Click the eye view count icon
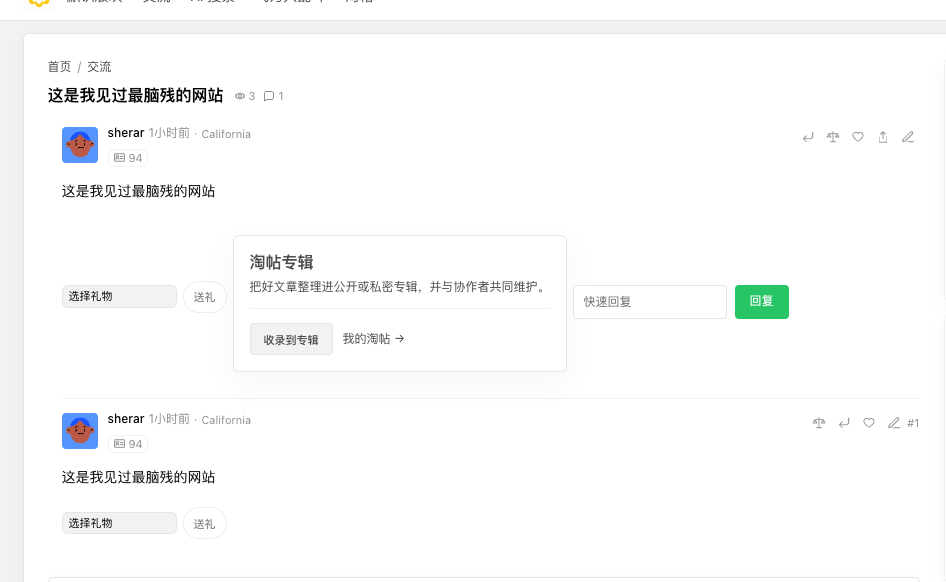 (x=240, y=96)
